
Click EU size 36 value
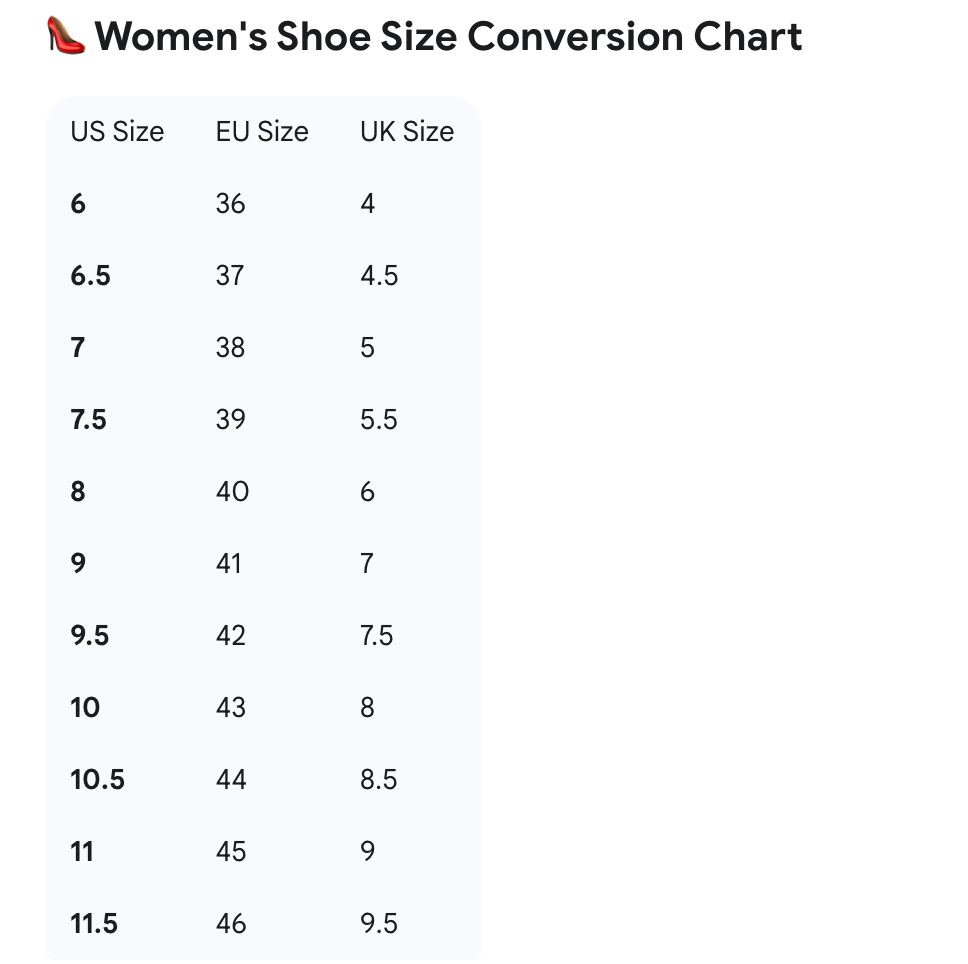(230, 204)
